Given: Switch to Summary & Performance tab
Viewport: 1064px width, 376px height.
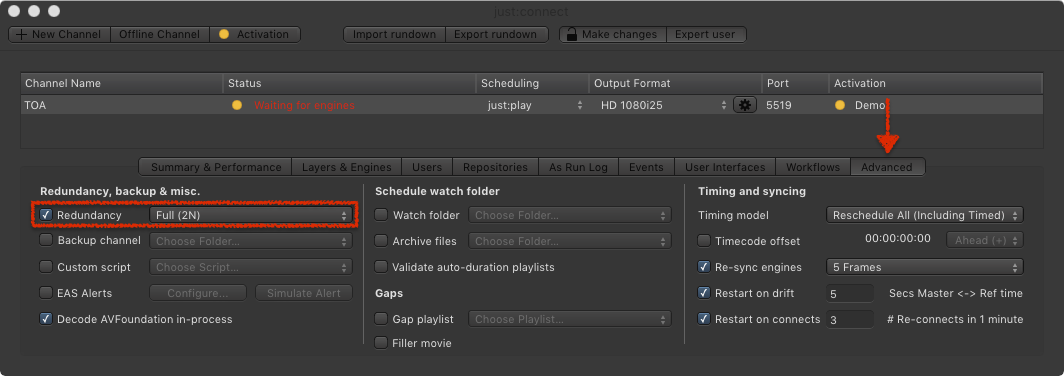Looking at the screenshot, I should (x=215, y=167).
